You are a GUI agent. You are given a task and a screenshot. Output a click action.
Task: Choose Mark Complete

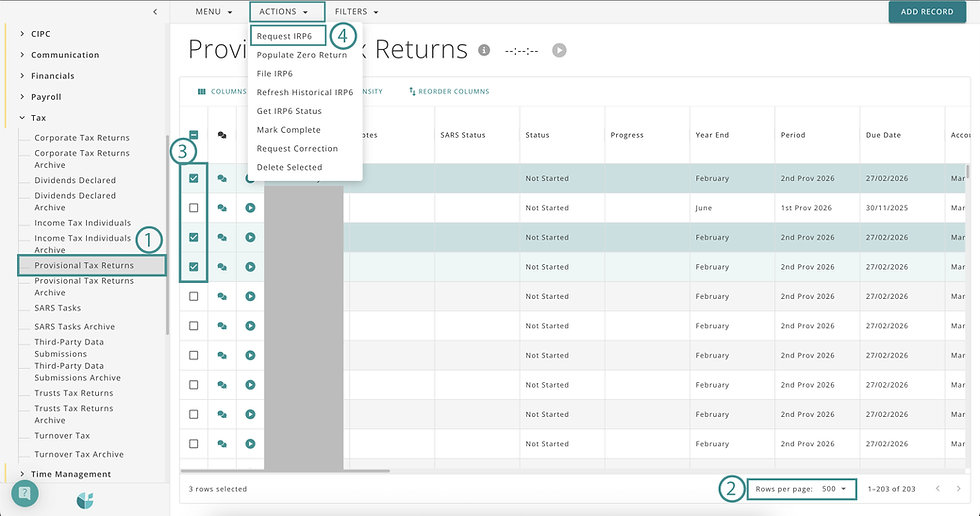click(x=289, y=130)
